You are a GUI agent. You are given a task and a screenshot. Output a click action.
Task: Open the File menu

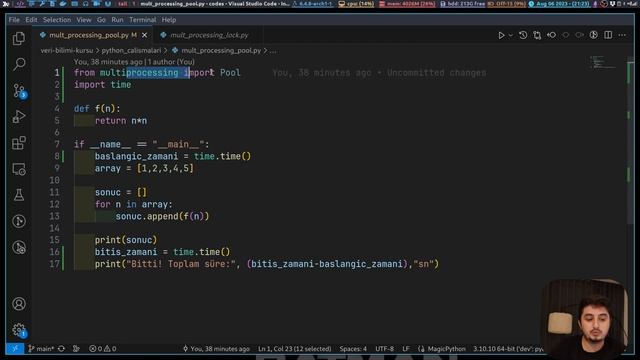tap(14, 20)
